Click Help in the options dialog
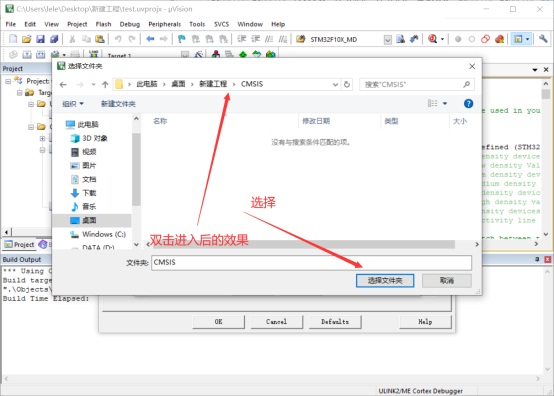Image resolution: width=554 pixels, height=396 pixels. (425, 321)
